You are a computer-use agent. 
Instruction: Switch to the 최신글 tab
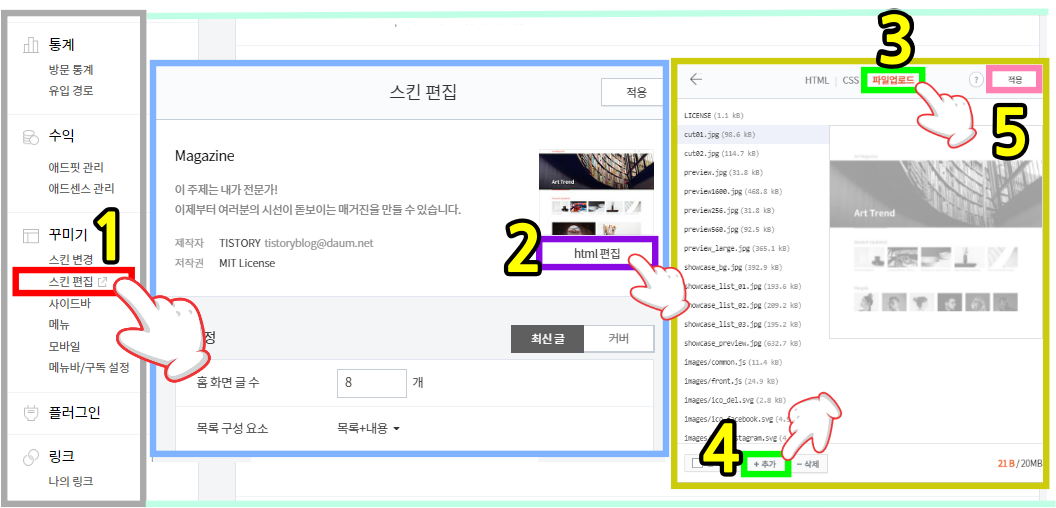pos(547,339)
